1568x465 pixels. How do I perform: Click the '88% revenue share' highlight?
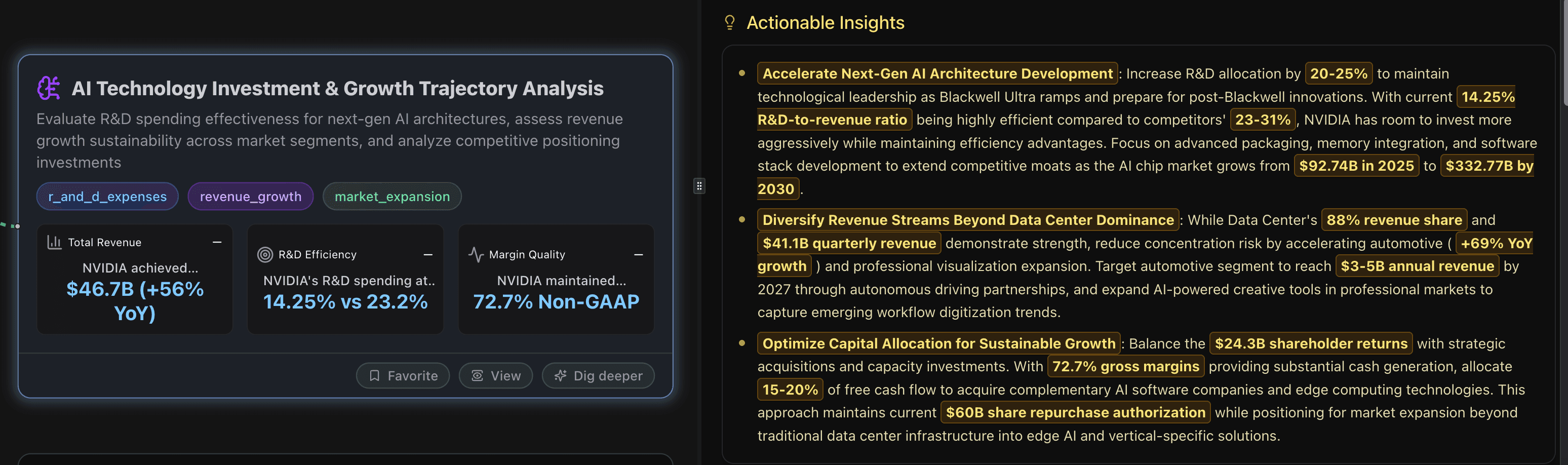pyautogui.click(x=1394, y=220)
